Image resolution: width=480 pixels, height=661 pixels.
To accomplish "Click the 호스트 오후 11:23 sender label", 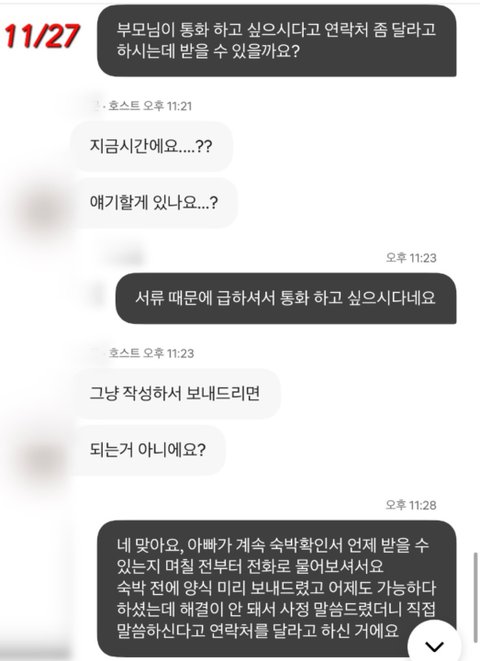I will pos(151,353).
